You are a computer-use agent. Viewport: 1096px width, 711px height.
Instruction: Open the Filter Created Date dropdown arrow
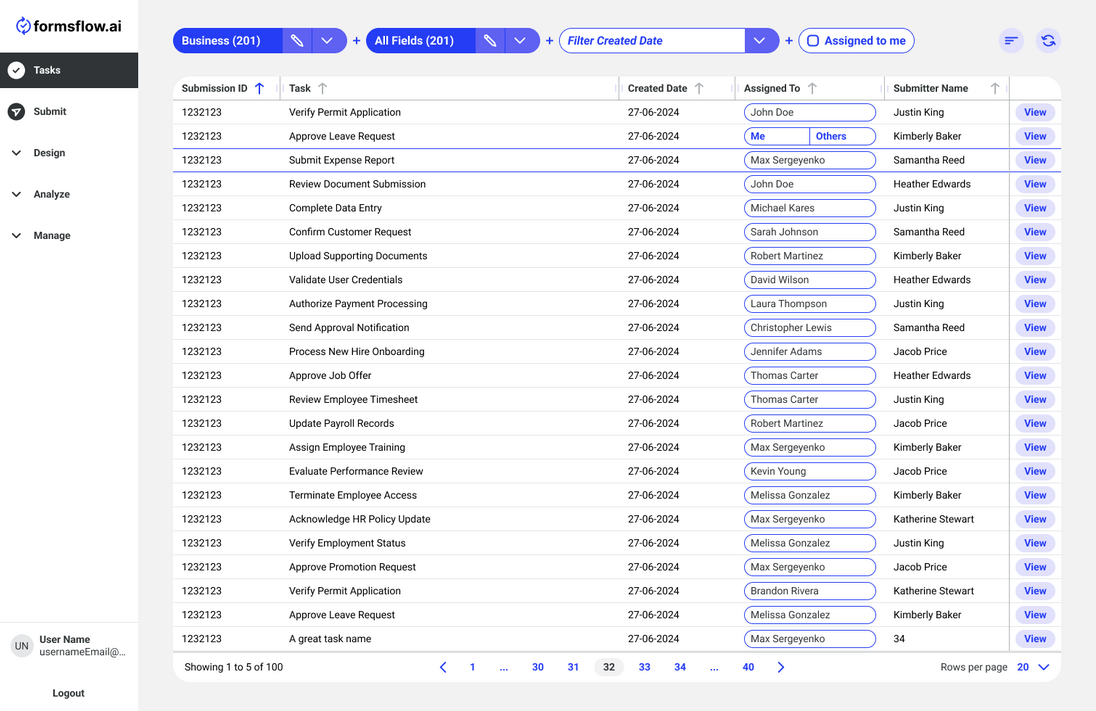[760, 41]
